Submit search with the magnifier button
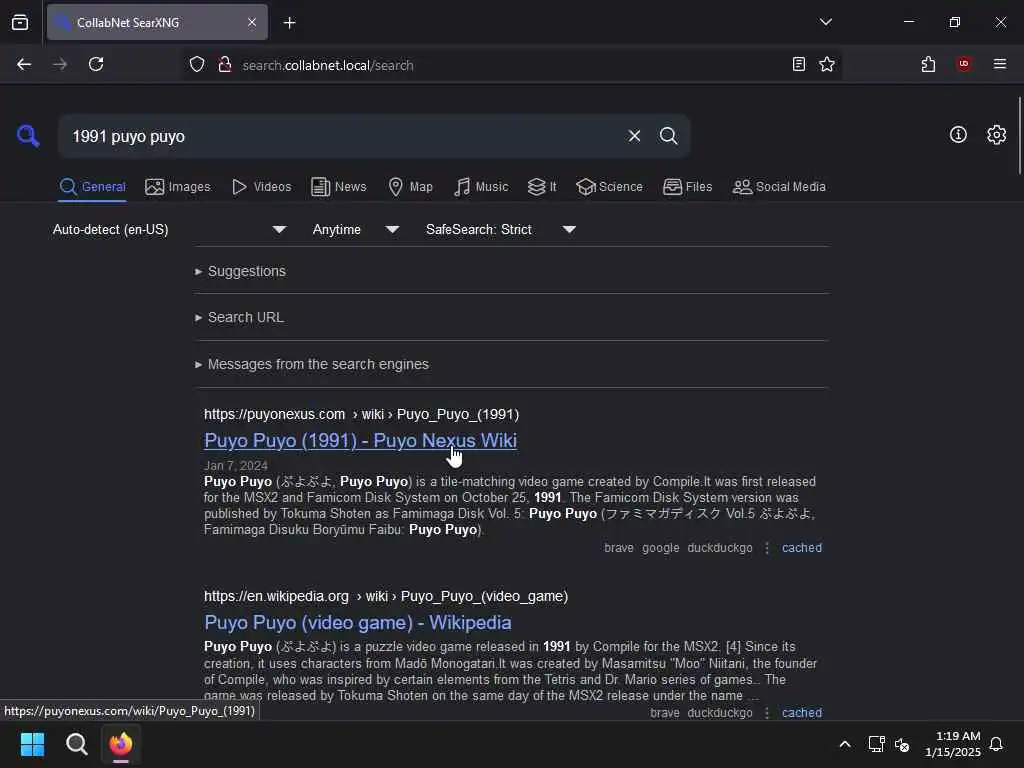Viewport: 1024px width, 768px height. [668, 136]
